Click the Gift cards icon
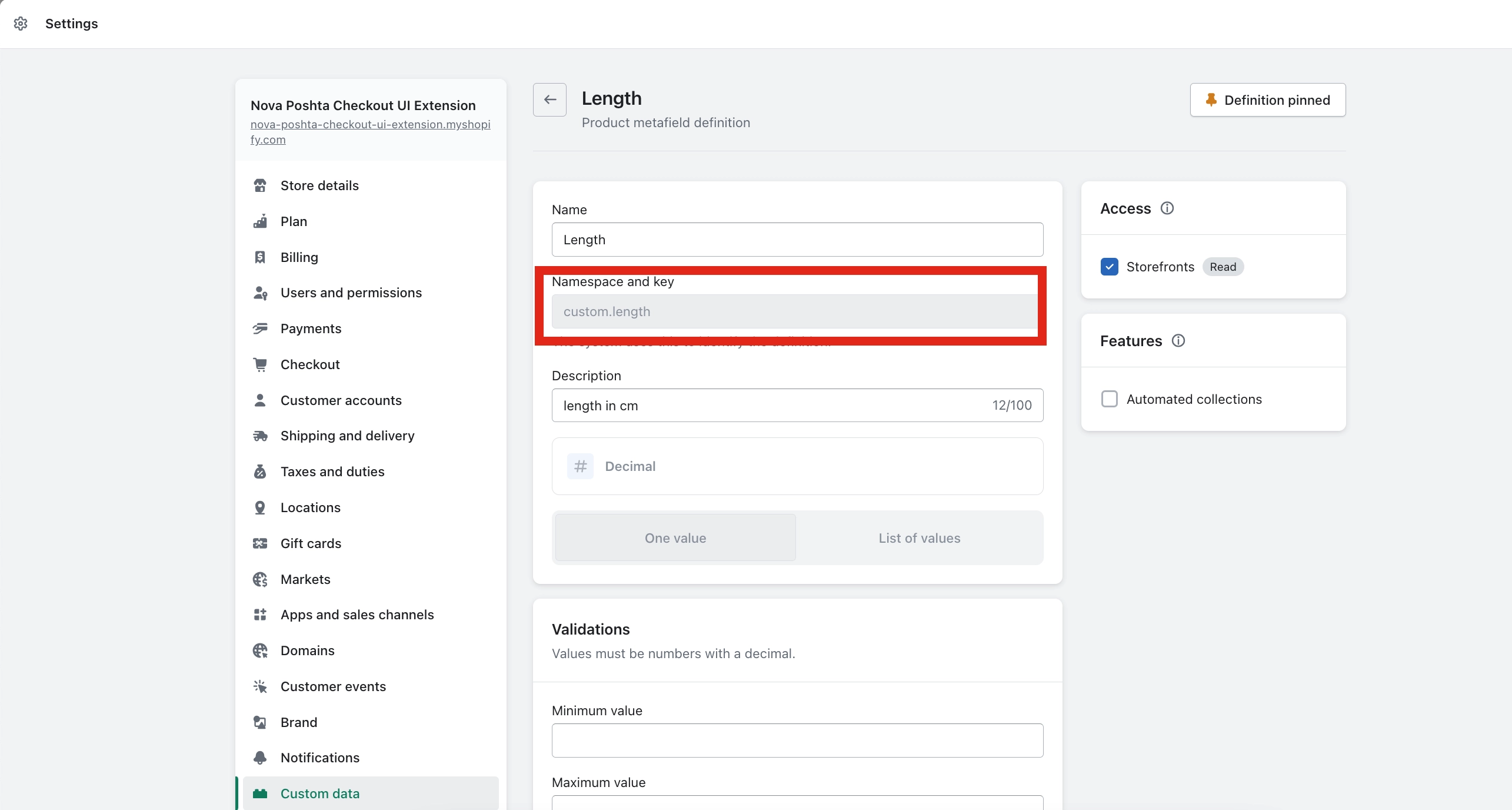This screenshot has width=1512, height=810. point(260,543)
